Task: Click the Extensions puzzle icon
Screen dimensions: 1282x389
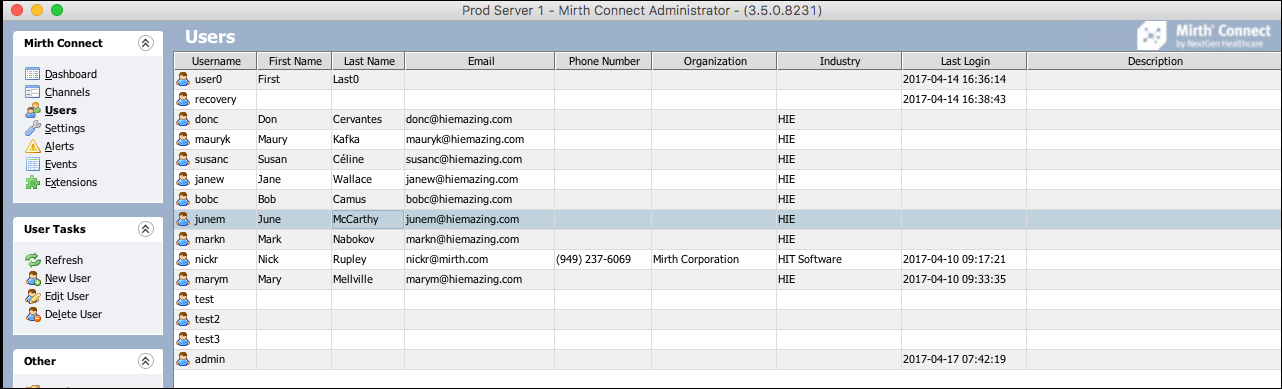Action: (x=32, y=182)
